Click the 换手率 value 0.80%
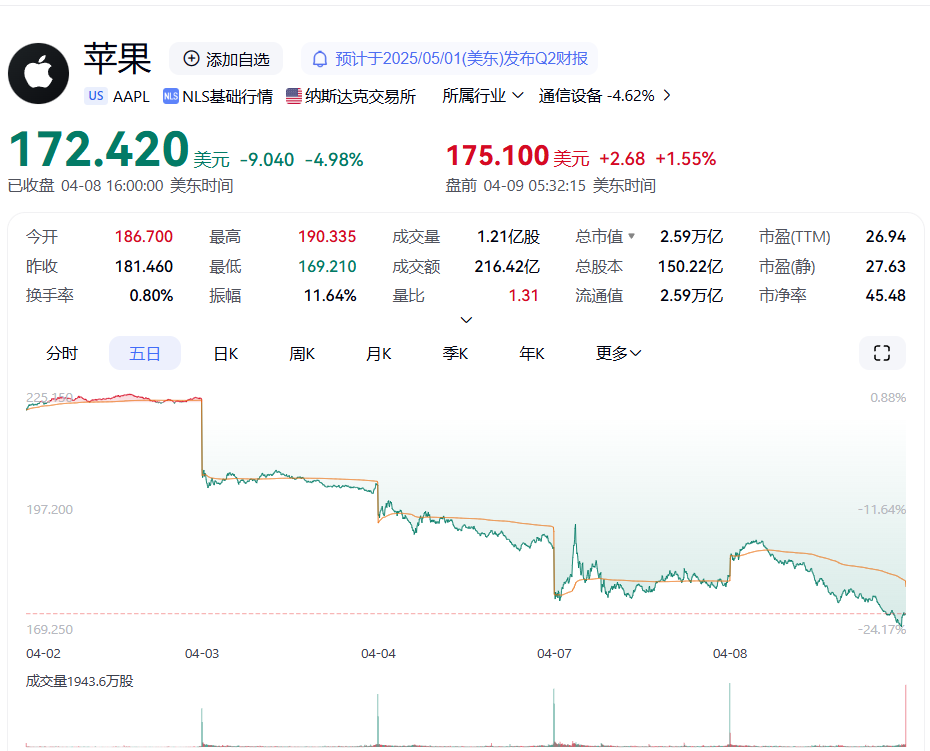Screen dimensions: 930x751 point(151,295)
